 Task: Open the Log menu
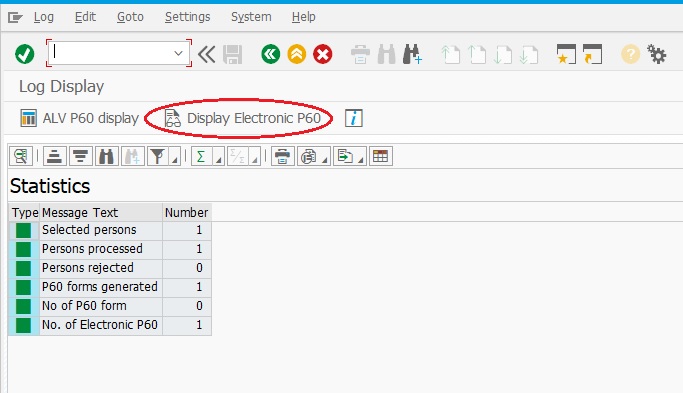44,17
